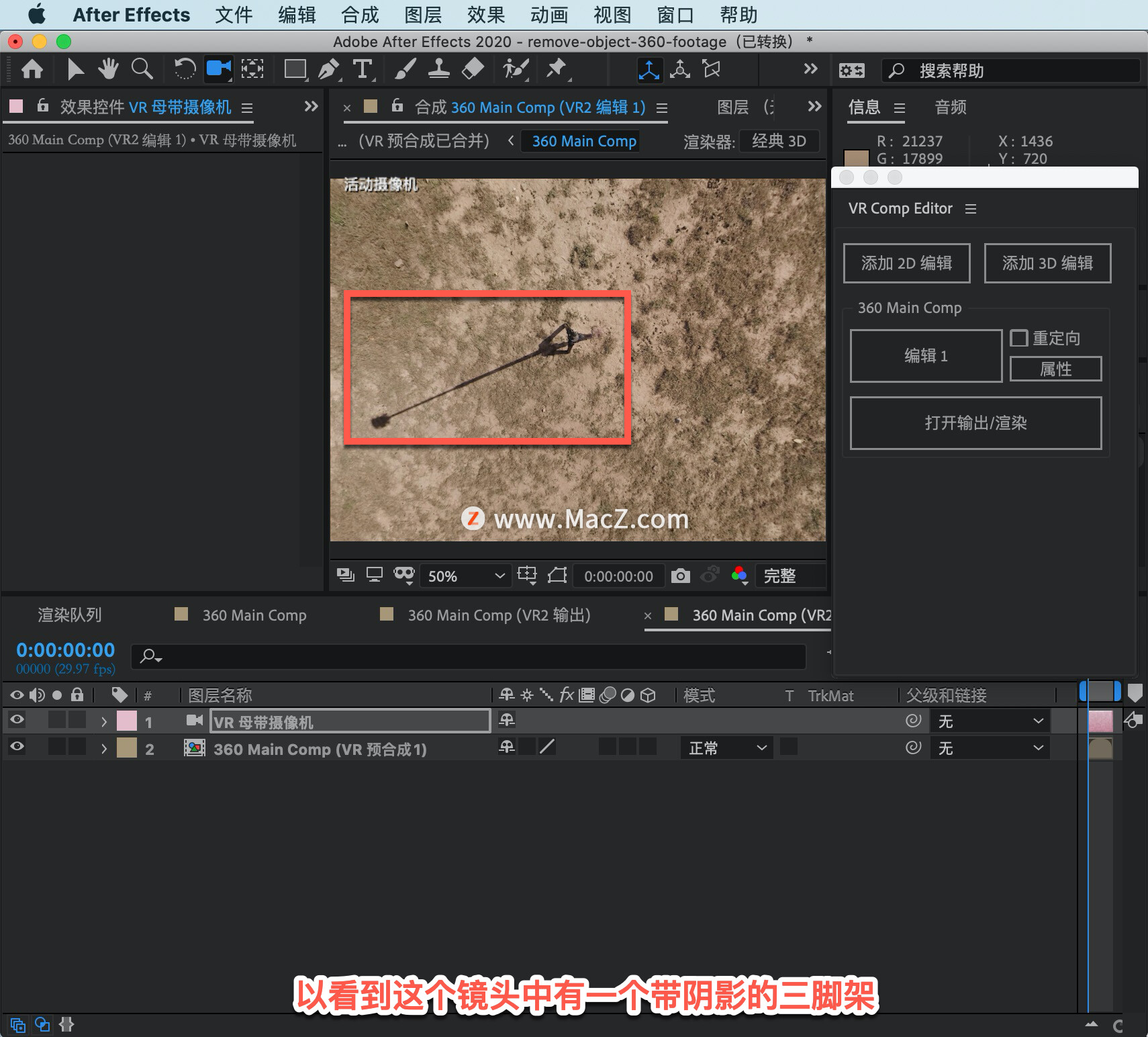Viewport: 1148px width, 1037px height.
Task: Select the Hand tool in toolbar
Action: click(108, 69)
